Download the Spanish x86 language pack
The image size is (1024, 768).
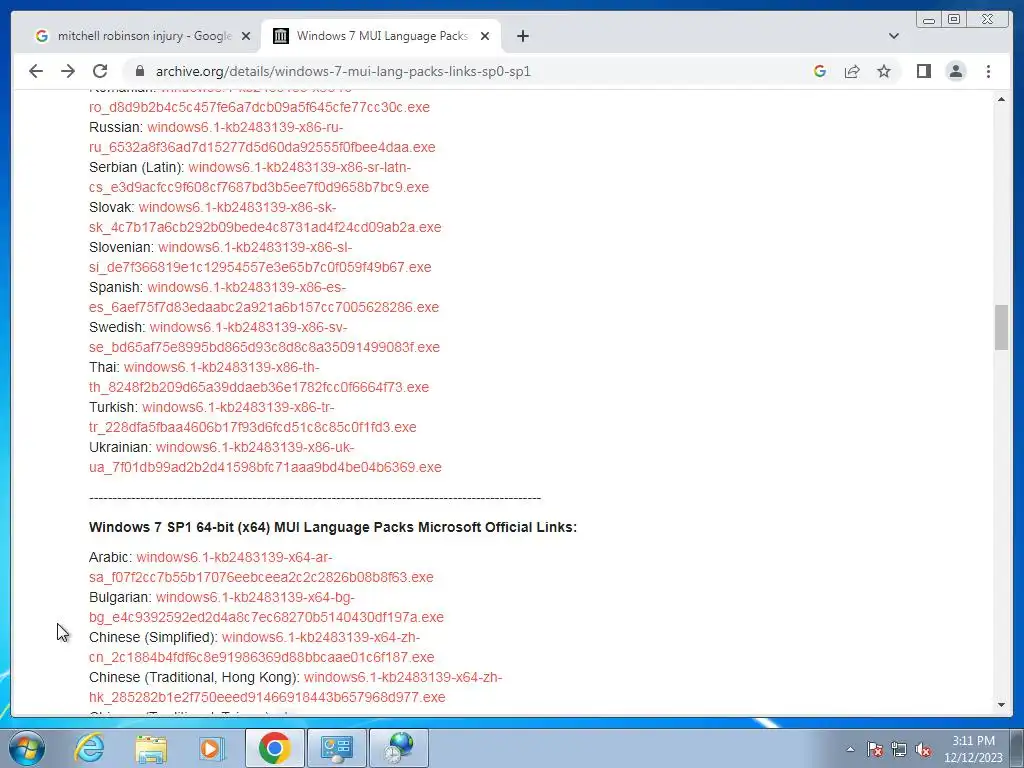[264, 297]
